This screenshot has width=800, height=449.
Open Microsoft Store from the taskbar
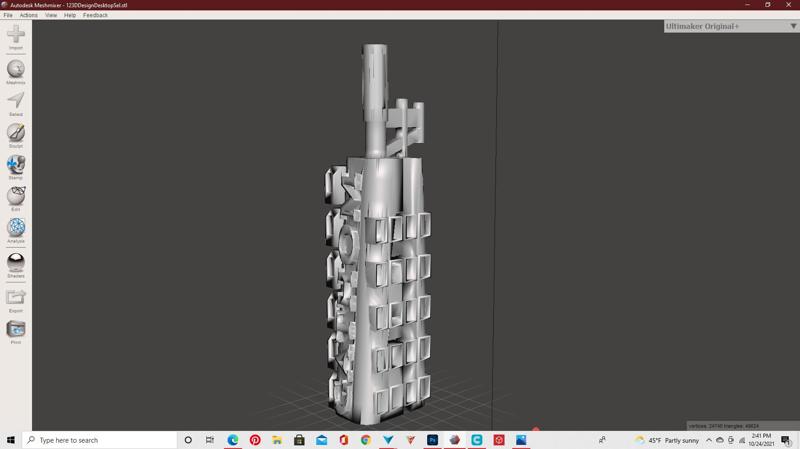click(x=299, y=440)
